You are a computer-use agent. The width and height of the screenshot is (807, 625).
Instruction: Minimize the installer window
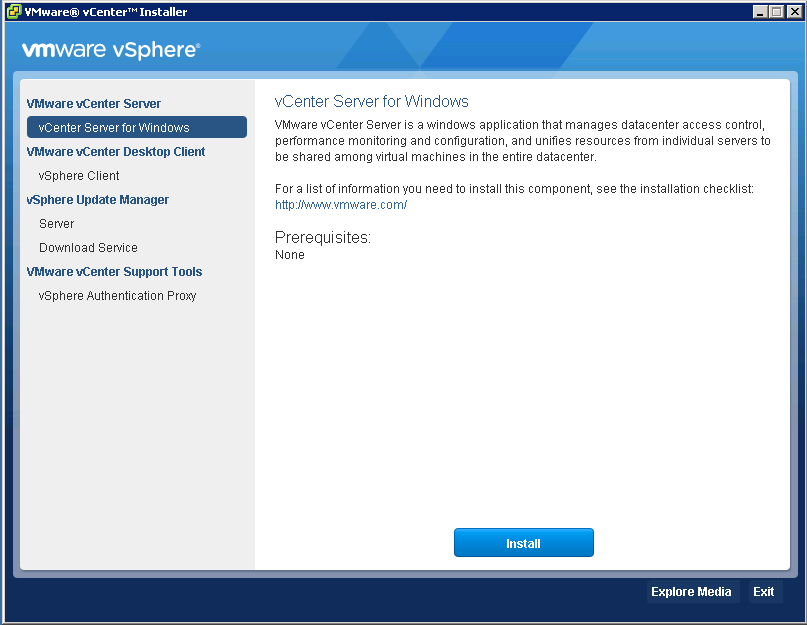(x=760, y=11)
